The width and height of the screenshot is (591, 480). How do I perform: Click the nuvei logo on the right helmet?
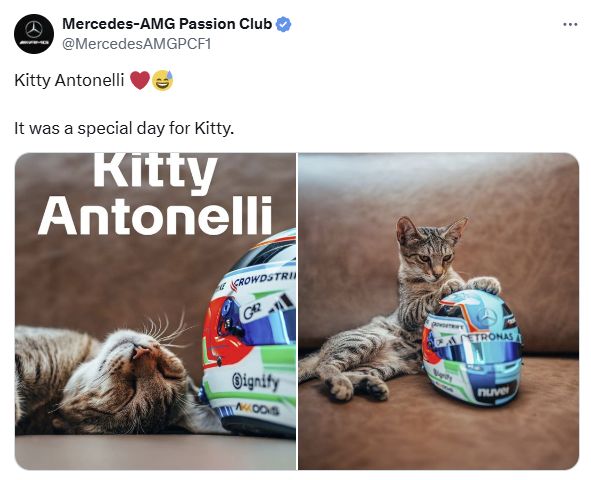click(x=493, y=391)
